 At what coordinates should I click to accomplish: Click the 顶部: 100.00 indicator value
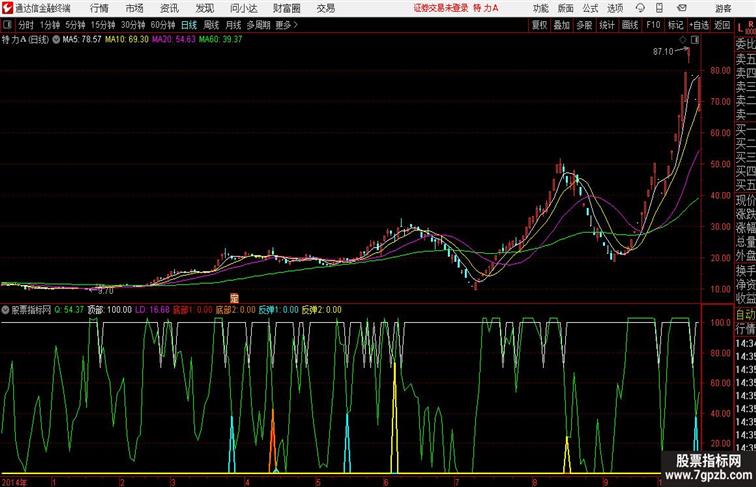coord(109,310)
